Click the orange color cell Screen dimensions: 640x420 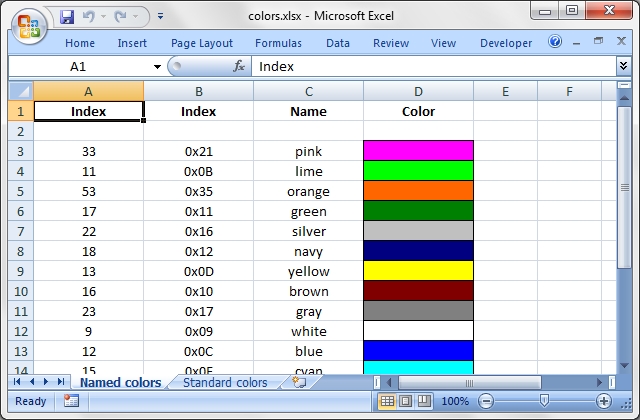(x=418, y=191)
